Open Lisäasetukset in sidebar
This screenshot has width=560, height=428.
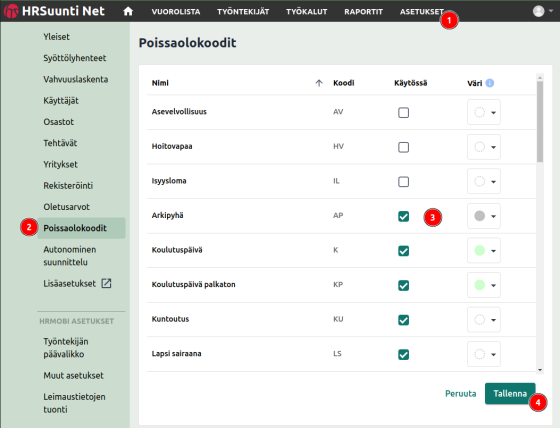70,283
